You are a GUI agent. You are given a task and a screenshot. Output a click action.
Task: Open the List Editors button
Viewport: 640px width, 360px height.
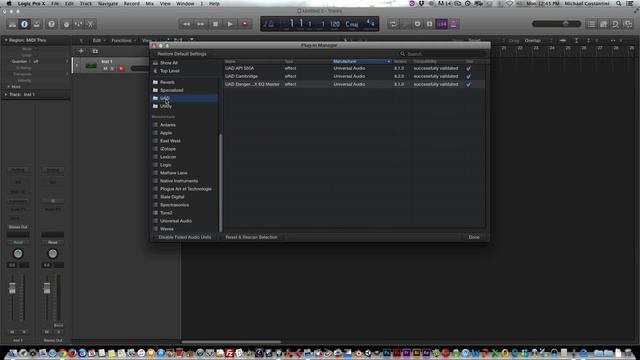click(x=591, y=24)
